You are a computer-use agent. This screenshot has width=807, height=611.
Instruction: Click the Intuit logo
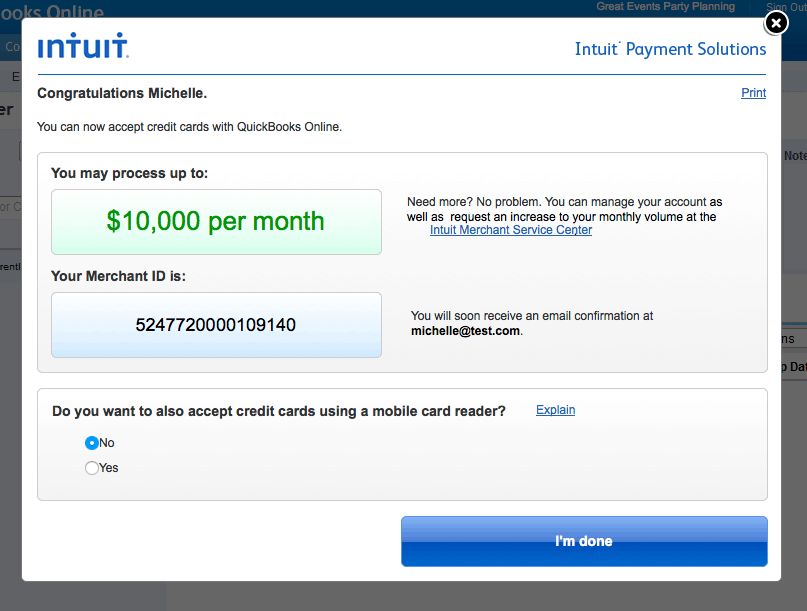click(83, 46)
